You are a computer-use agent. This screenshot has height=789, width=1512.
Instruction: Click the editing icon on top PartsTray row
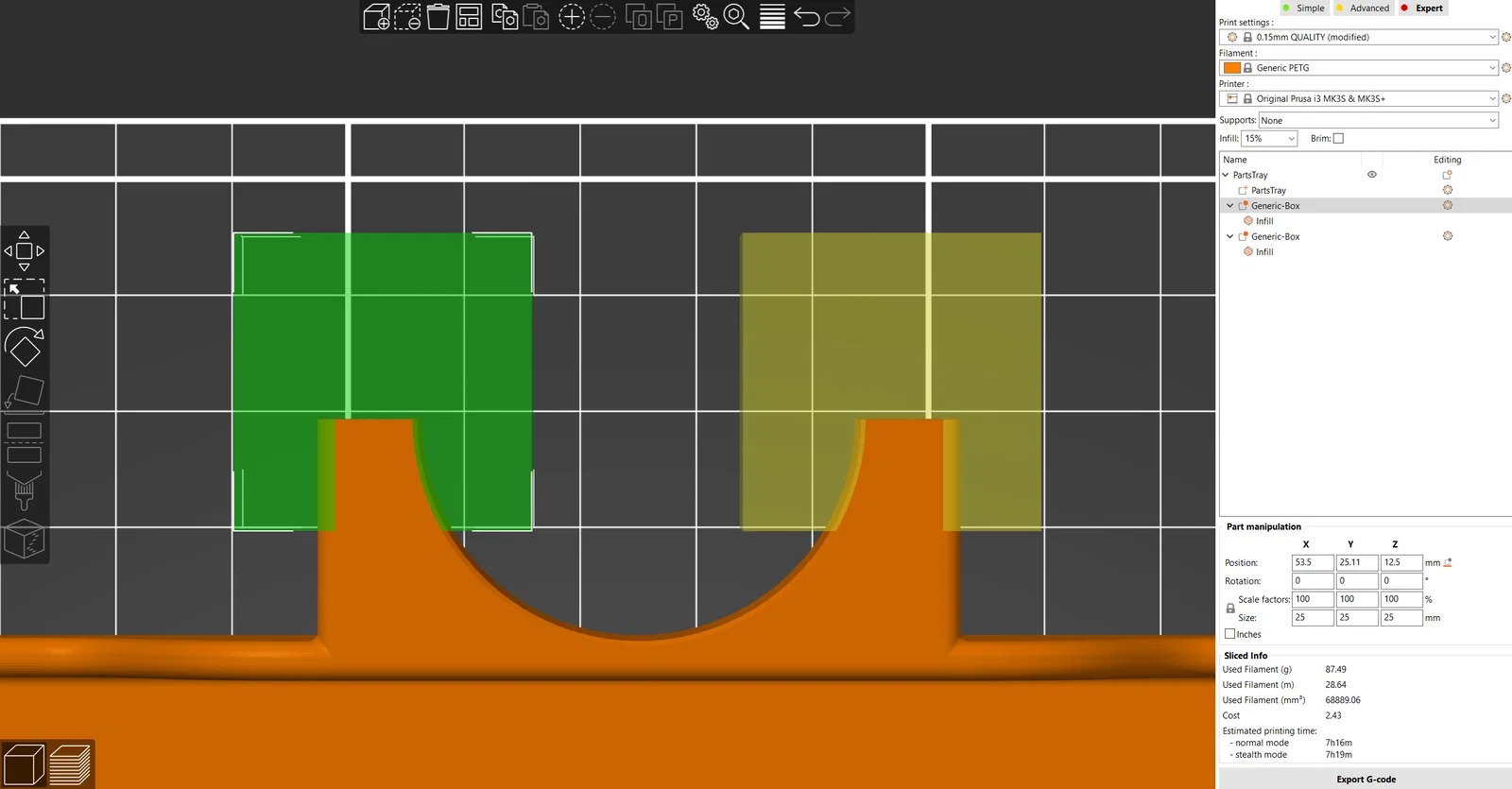click(x=1447, y=175)
